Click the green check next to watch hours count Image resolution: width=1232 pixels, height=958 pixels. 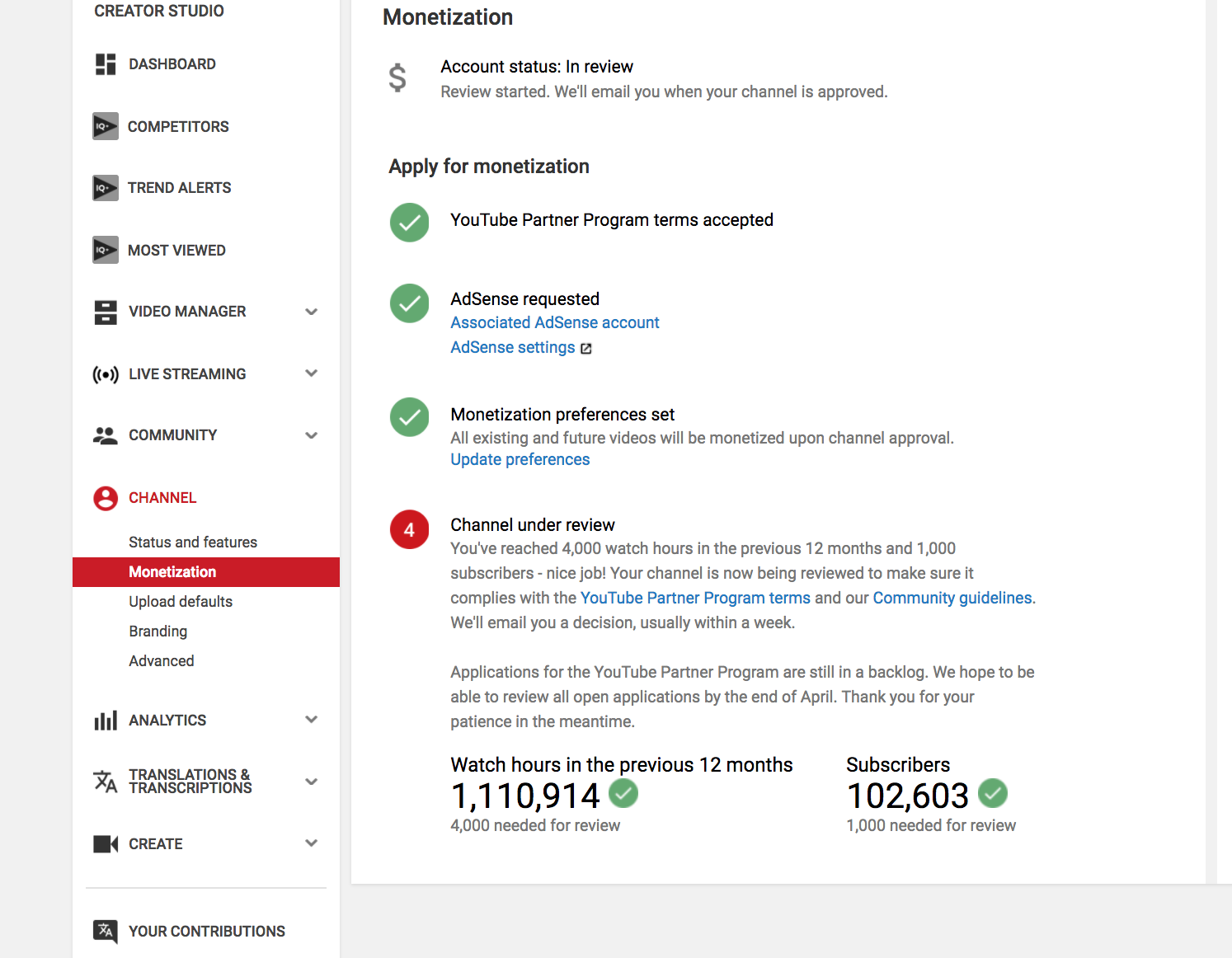[623, 793]
